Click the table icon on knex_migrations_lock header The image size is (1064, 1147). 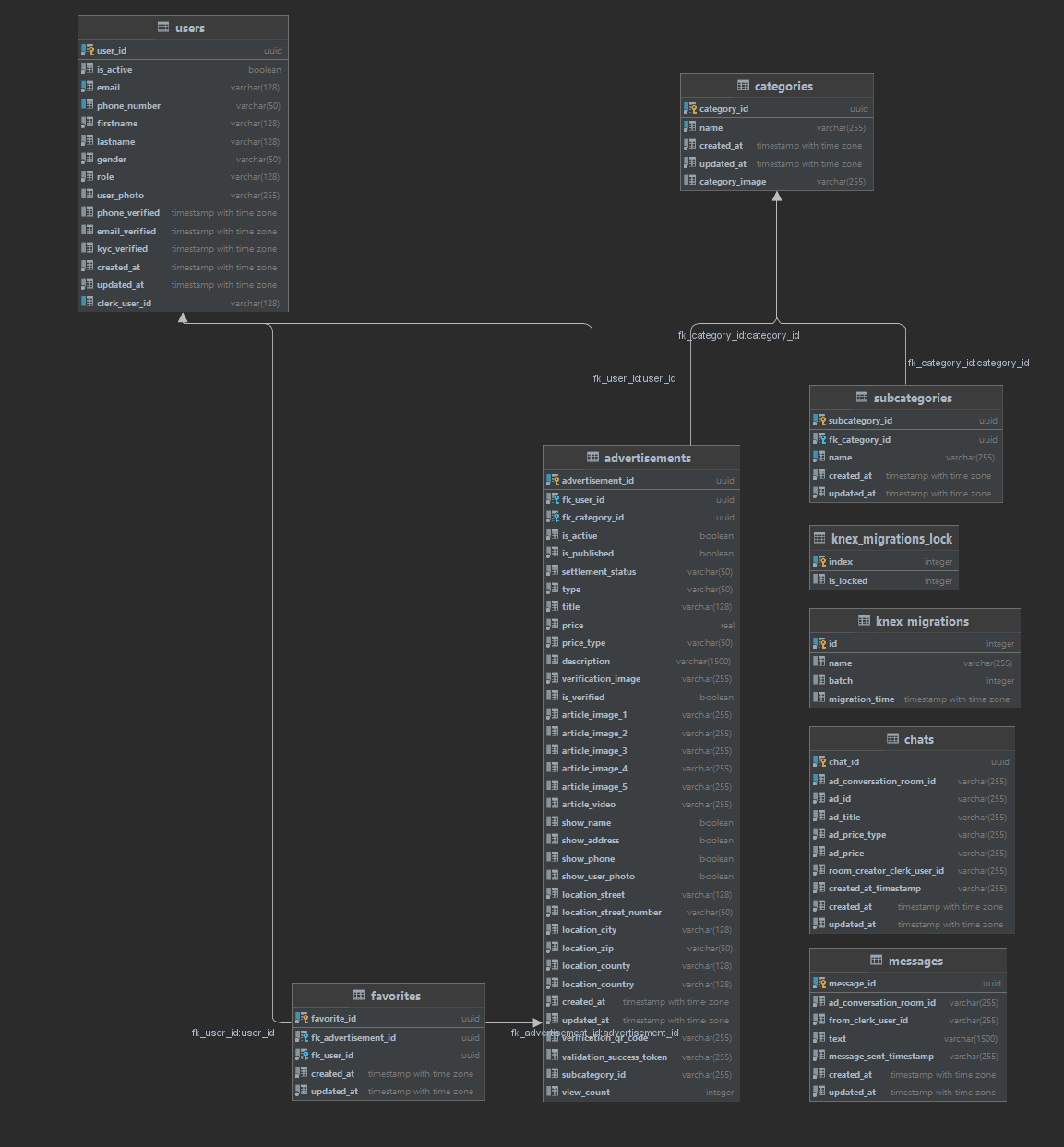[x=819, y=538]
